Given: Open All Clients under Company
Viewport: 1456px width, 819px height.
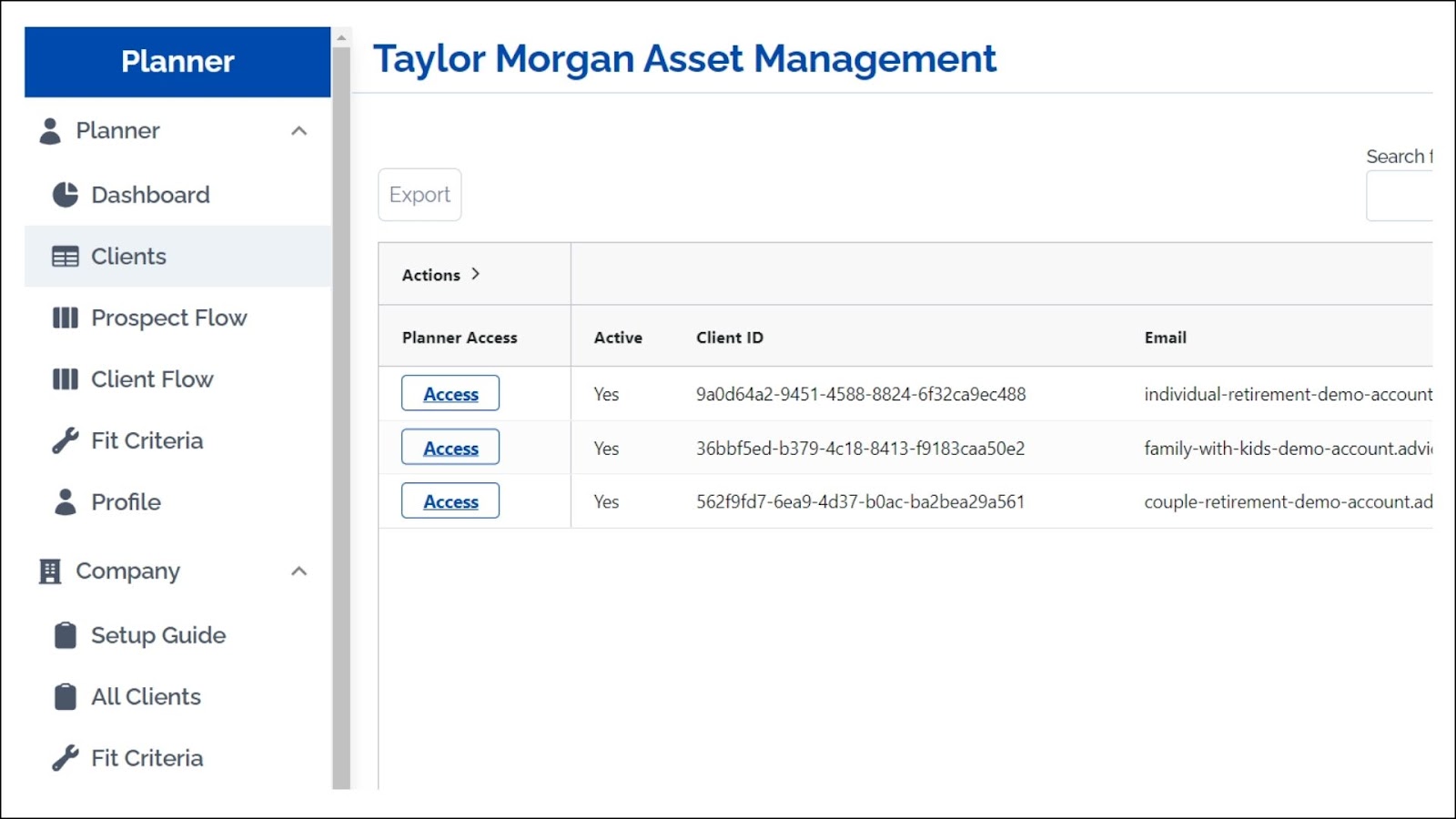Looking at the screenshot, I should coord(178,696).
